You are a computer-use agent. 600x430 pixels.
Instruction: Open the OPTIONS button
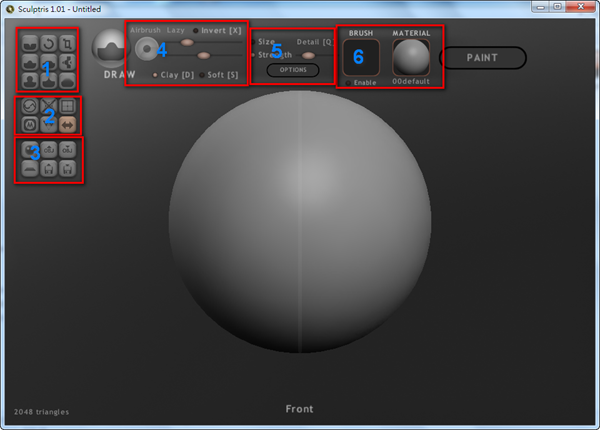[x=293, y=70]
